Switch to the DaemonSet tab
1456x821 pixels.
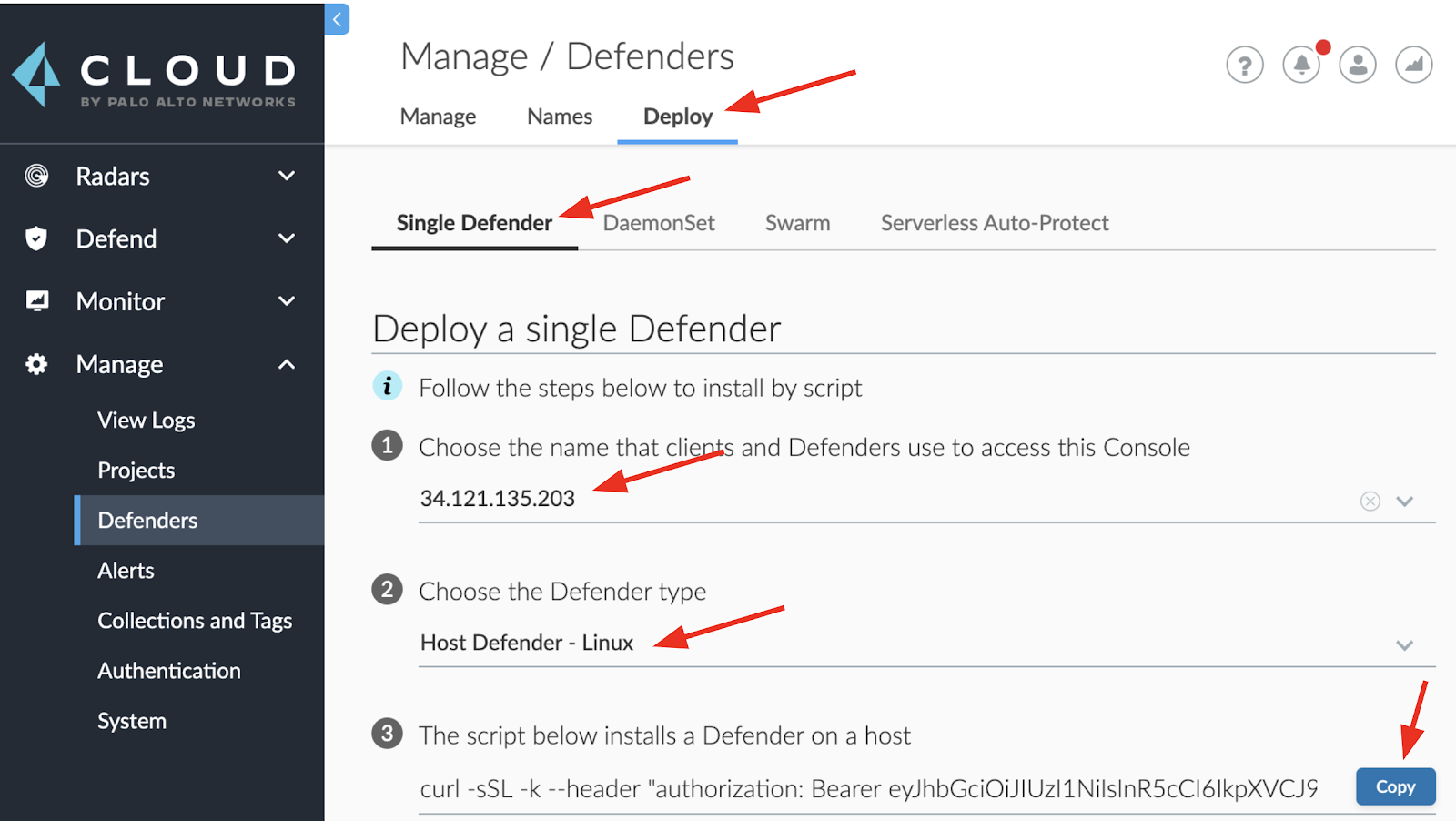[659, 223]
